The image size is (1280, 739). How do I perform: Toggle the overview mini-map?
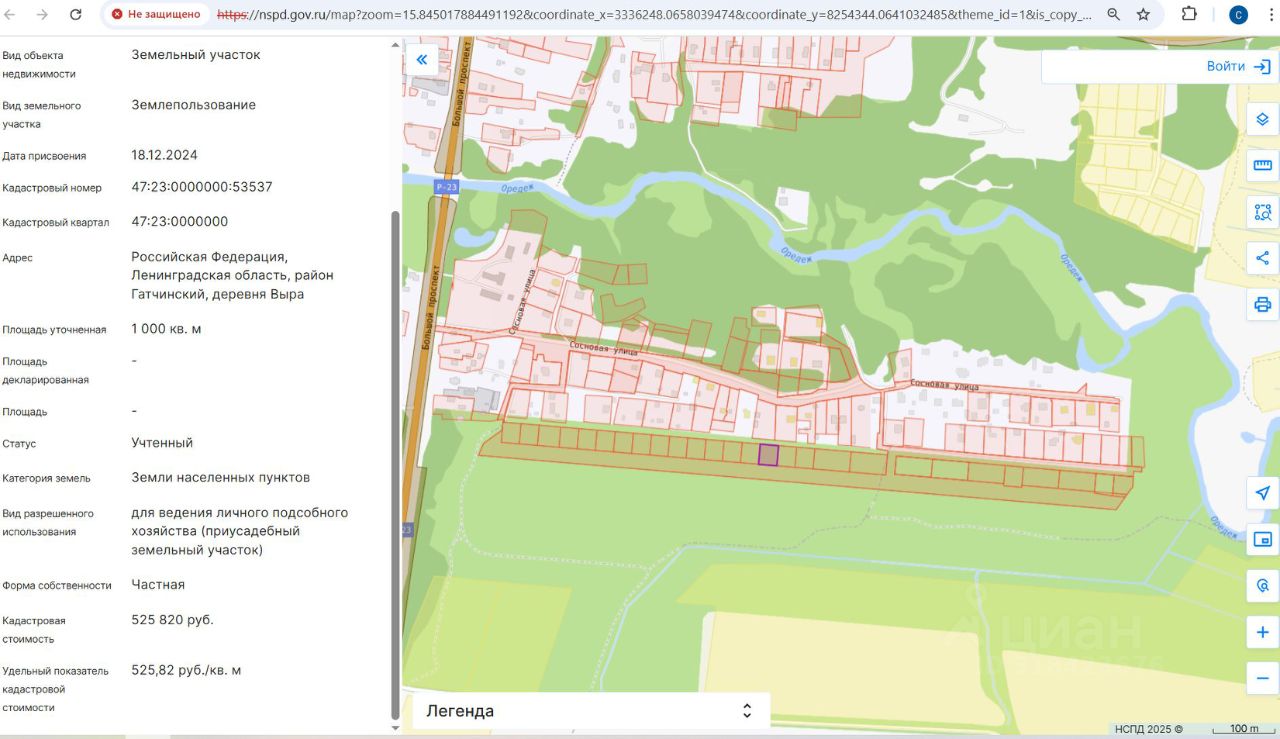1262,539
